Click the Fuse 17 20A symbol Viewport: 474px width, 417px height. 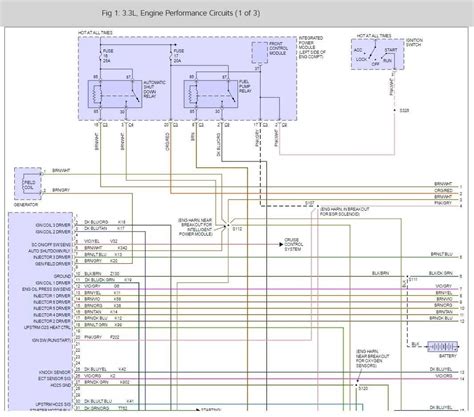click(x=171, y=56)
